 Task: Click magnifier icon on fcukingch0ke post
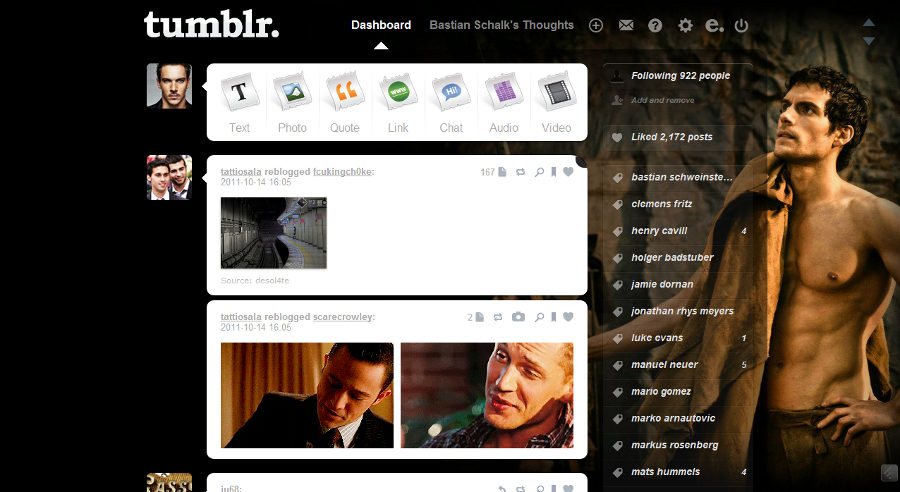(539, 172)
